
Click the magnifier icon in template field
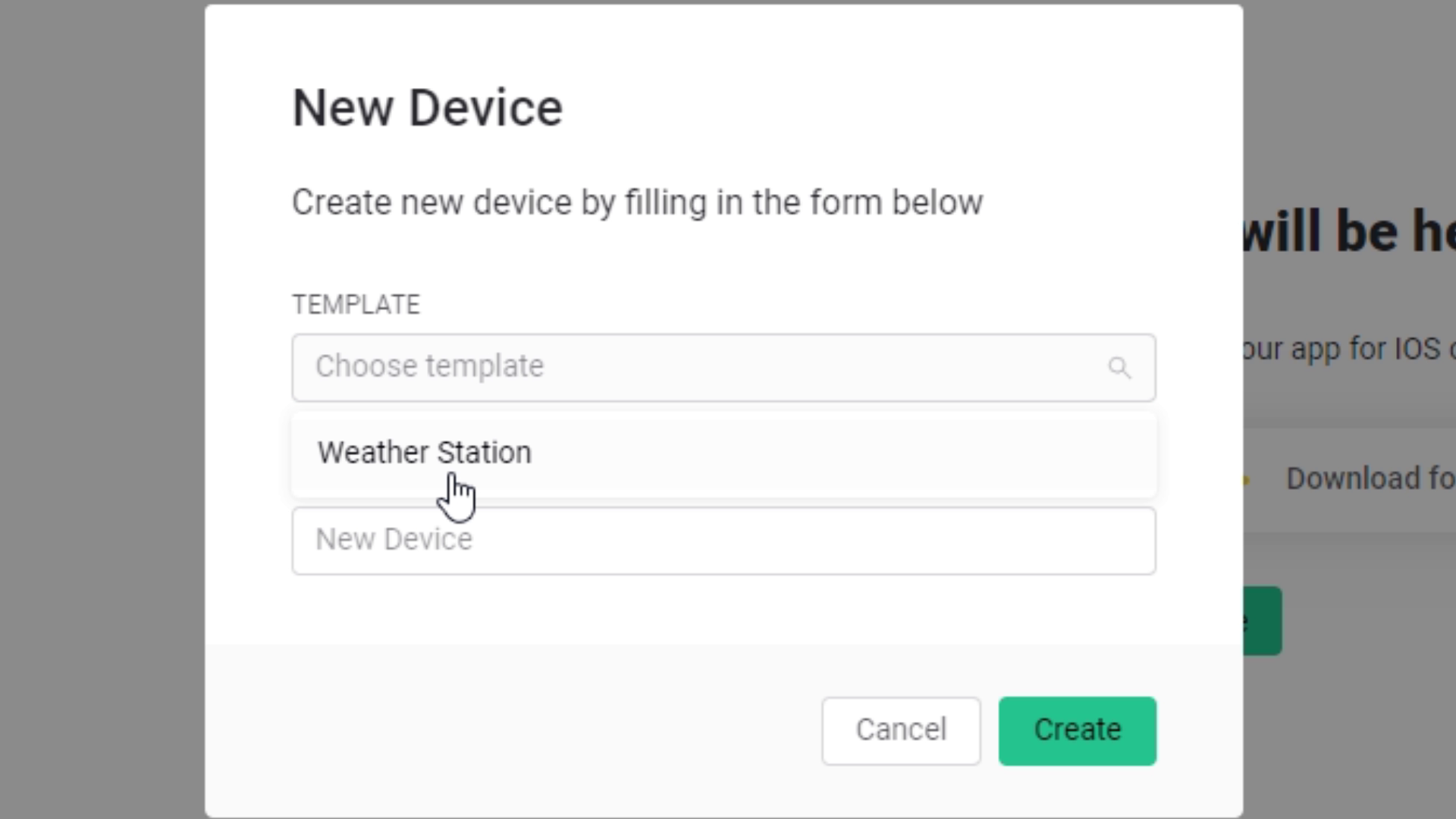click(x=1119, y=368)
